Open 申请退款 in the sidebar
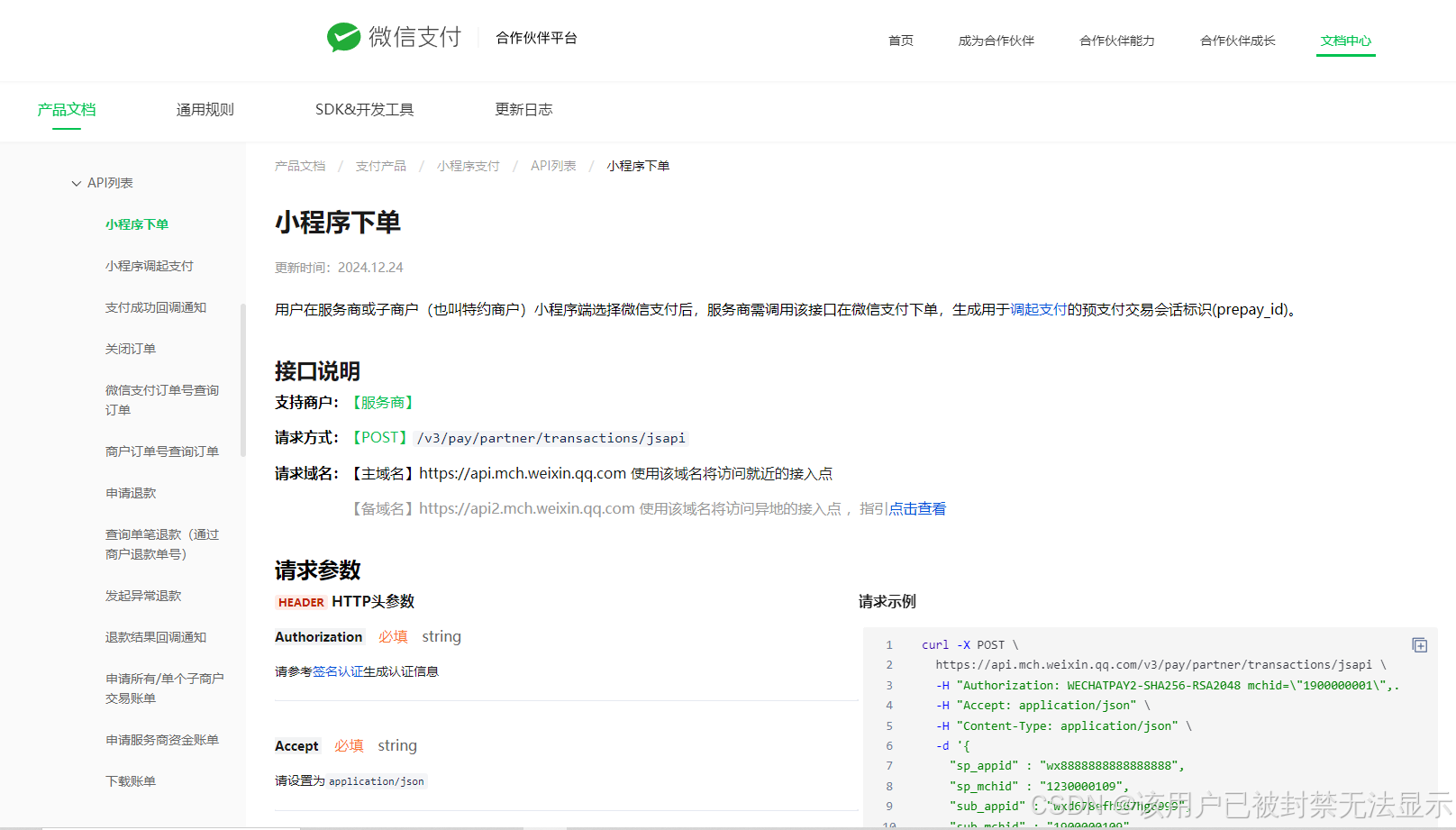 [x=130, y=493]
